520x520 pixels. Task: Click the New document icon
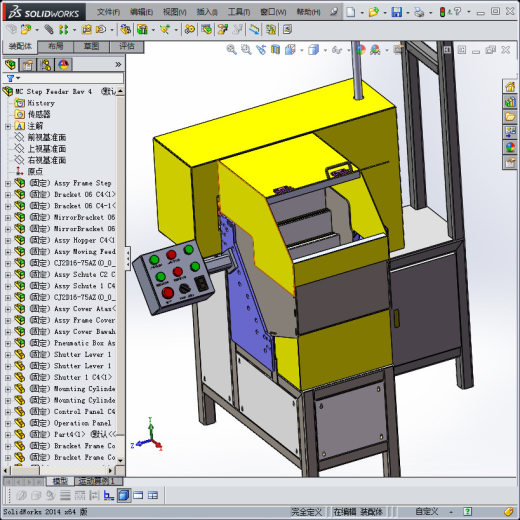click(351, 12)
